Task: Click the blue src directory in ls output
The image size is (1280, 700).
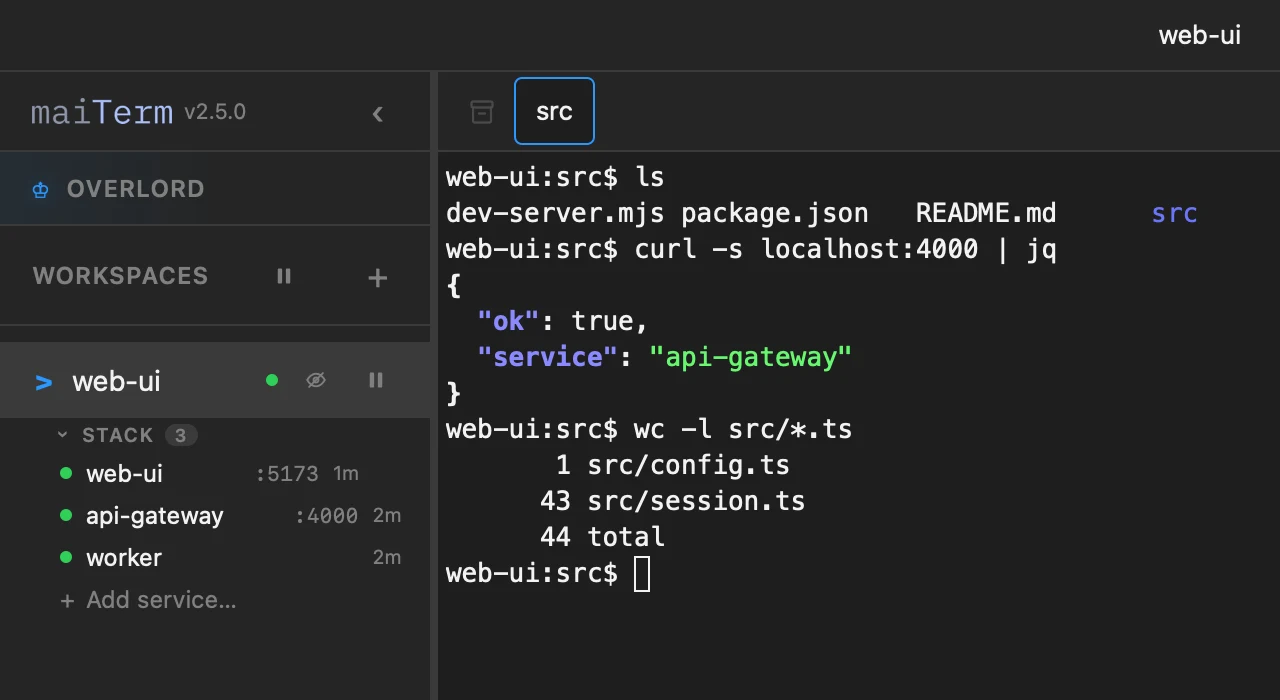Action: click(1174, 213)
